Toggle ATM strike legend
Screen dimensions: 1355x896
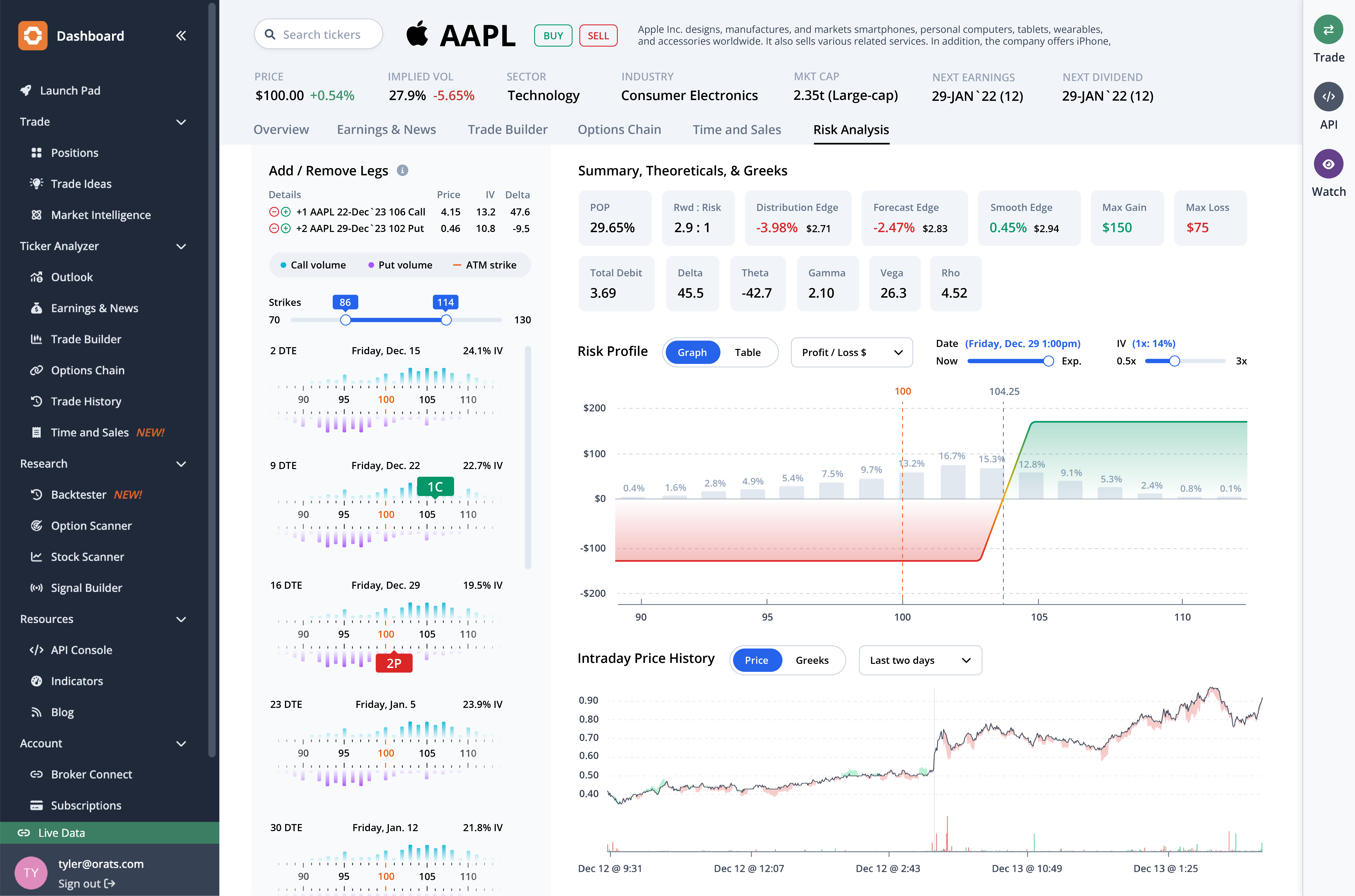484,265
